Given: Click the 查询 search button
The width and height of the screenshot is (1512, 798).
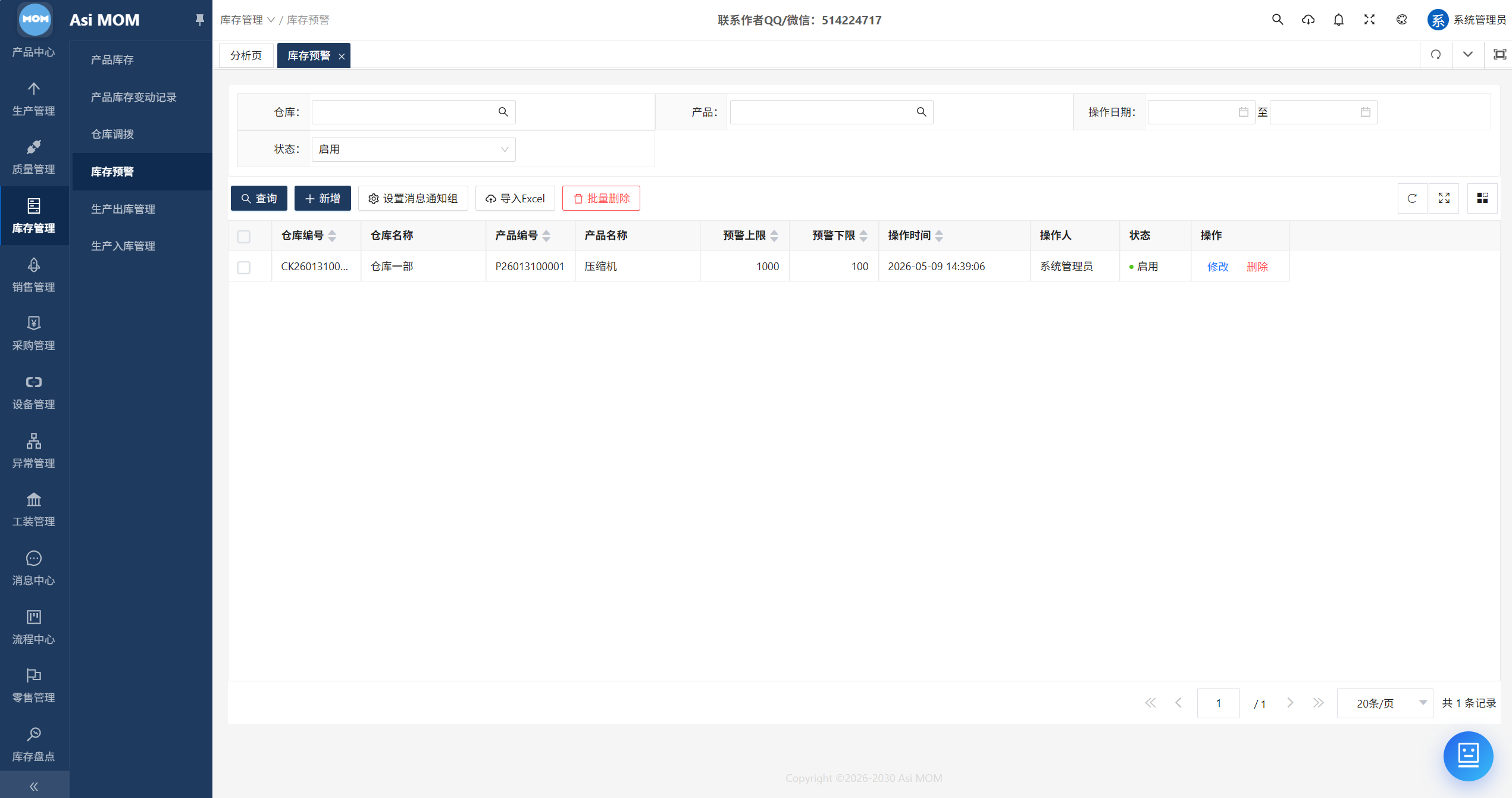Looking at the screenshot, I should pos(259,198).
